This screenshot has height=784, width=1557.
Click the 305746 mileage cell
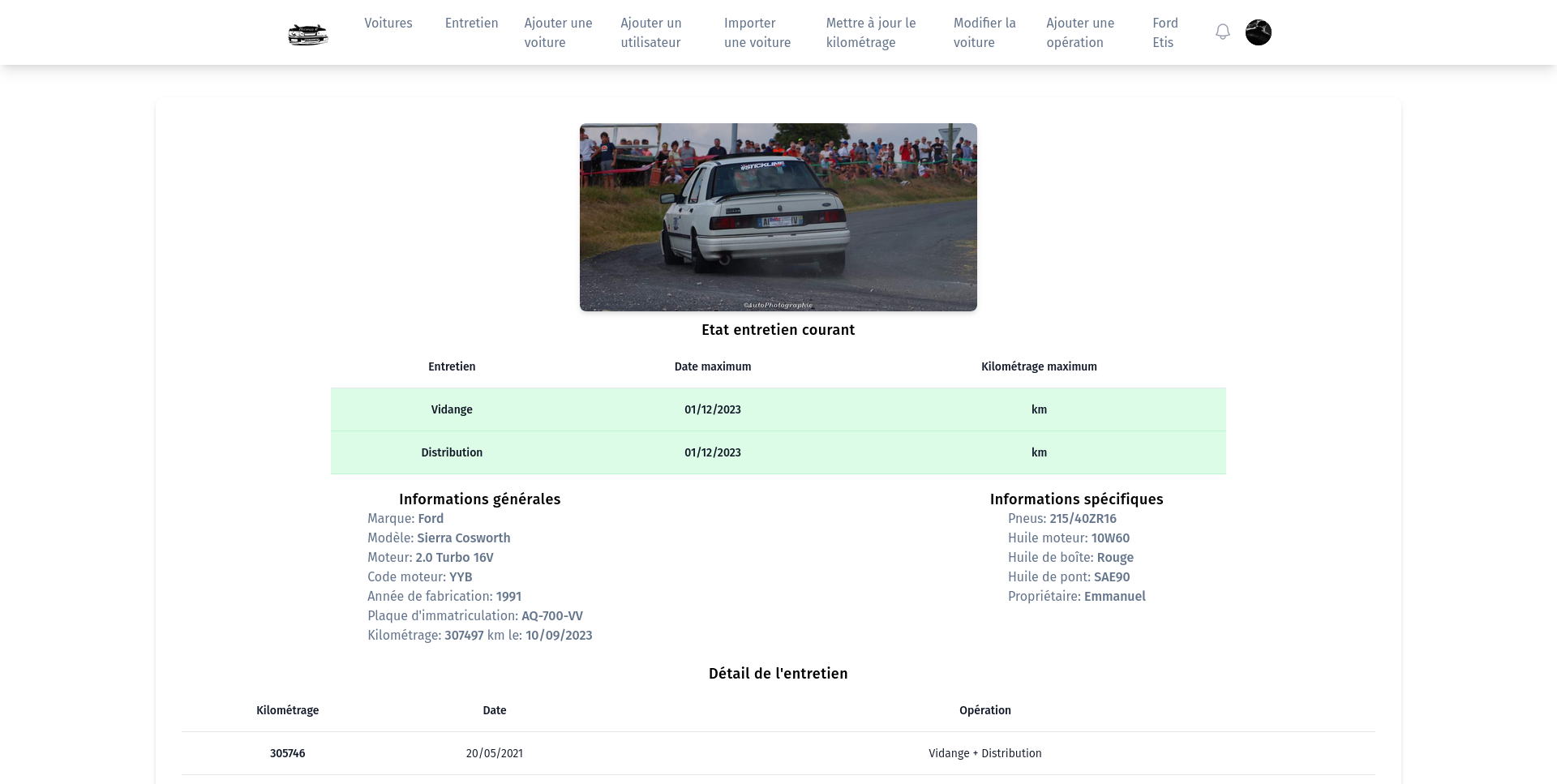[288, 753]
